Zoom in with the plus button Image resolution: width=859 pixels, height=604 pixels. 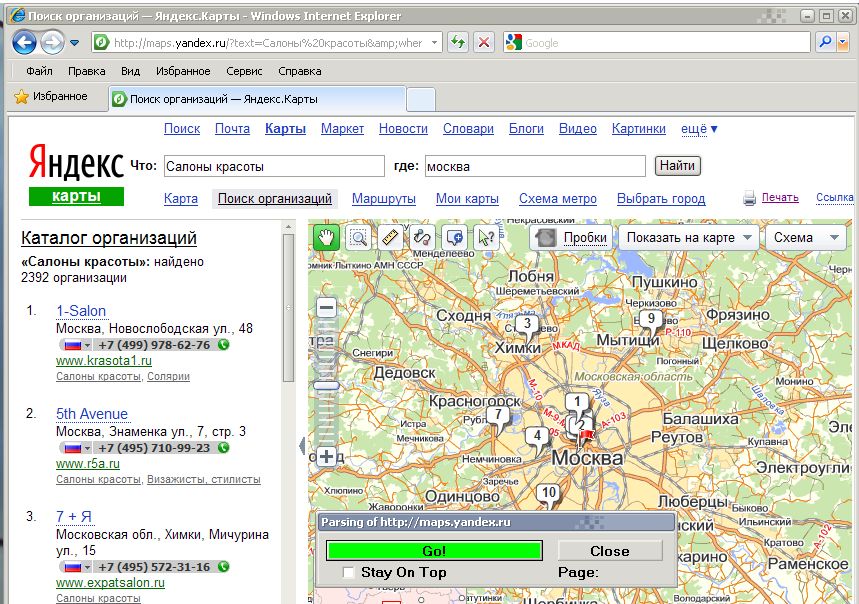[327, 456]
